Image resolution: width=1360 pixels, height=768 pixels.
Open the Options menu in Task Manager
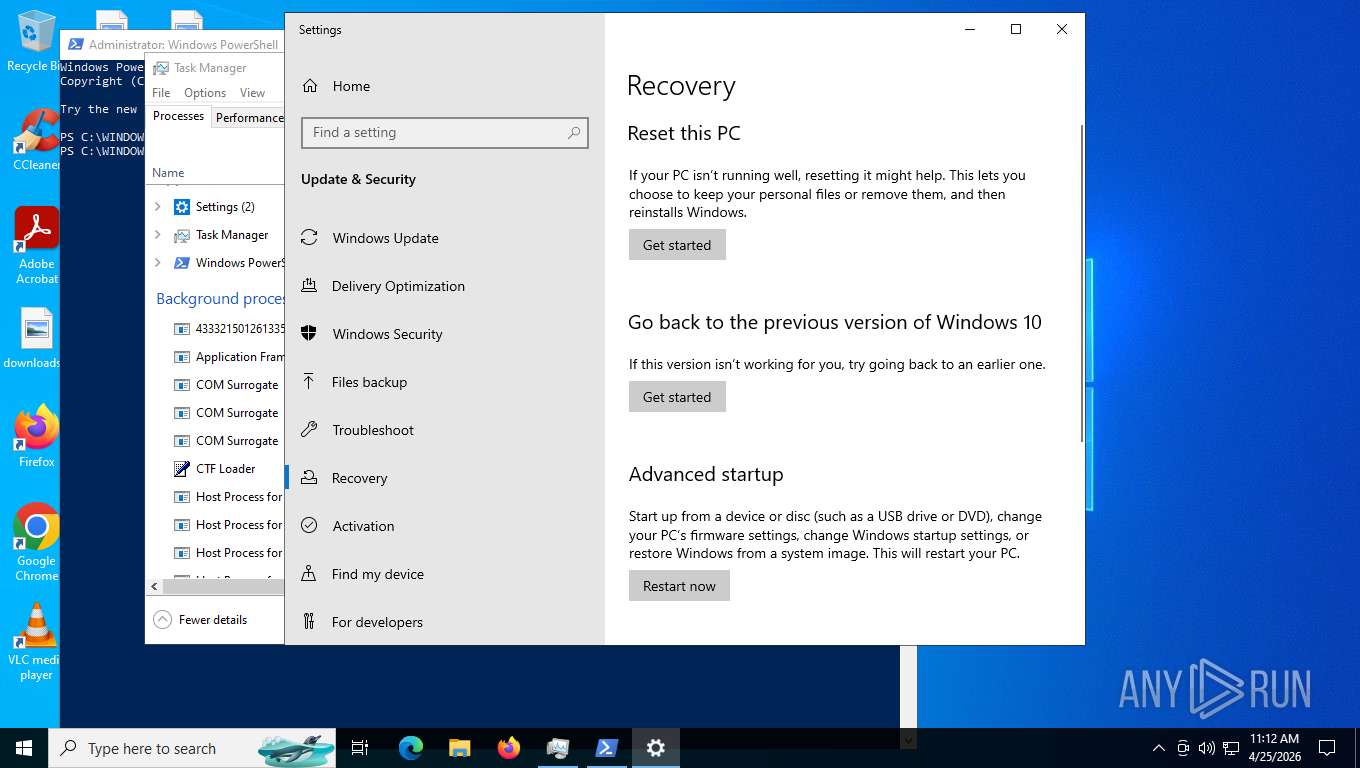(205, 93)
